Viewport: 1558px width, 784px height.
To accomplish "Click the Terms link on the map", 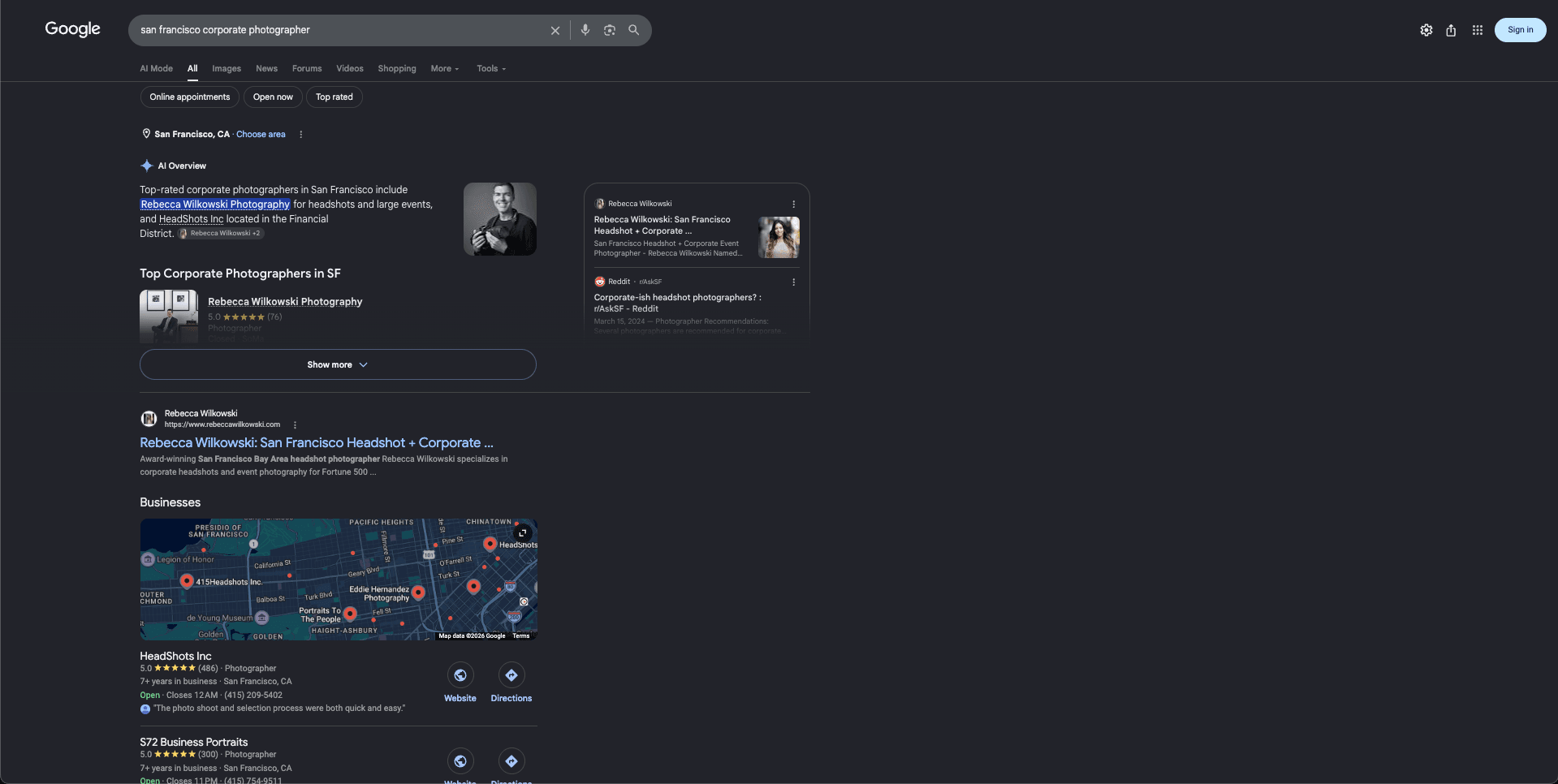I will [521, 636].
